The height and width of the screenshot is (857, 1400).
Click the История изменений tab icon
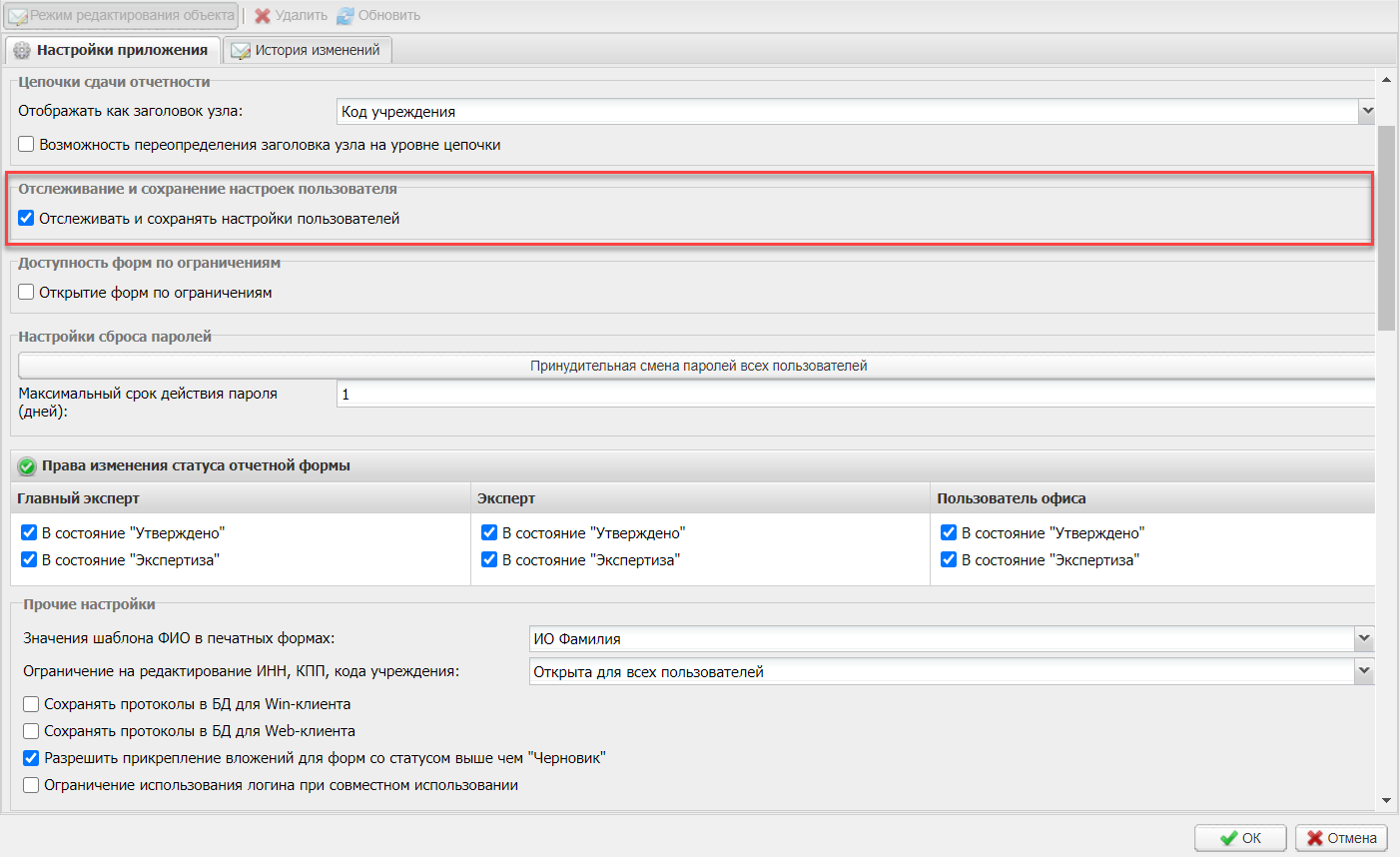[241, 51]
